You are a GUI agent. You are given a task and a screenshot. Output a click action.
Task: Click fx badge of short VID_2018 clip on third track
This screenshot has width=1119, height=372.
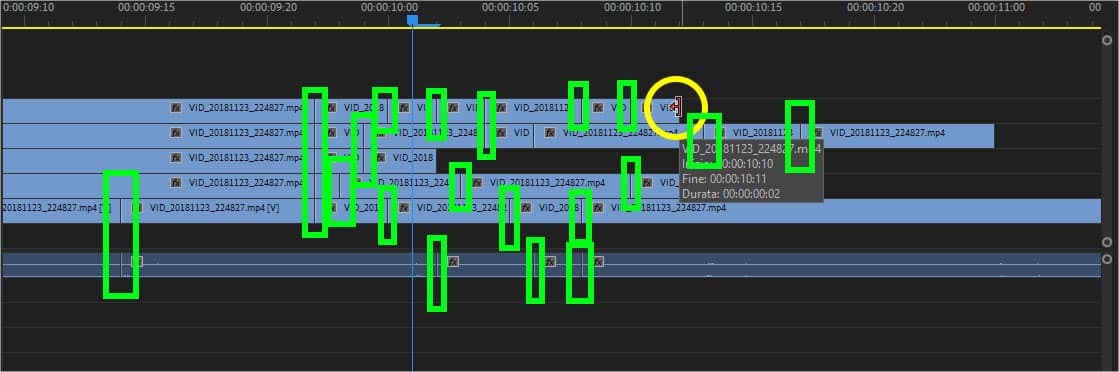point(381,158)
